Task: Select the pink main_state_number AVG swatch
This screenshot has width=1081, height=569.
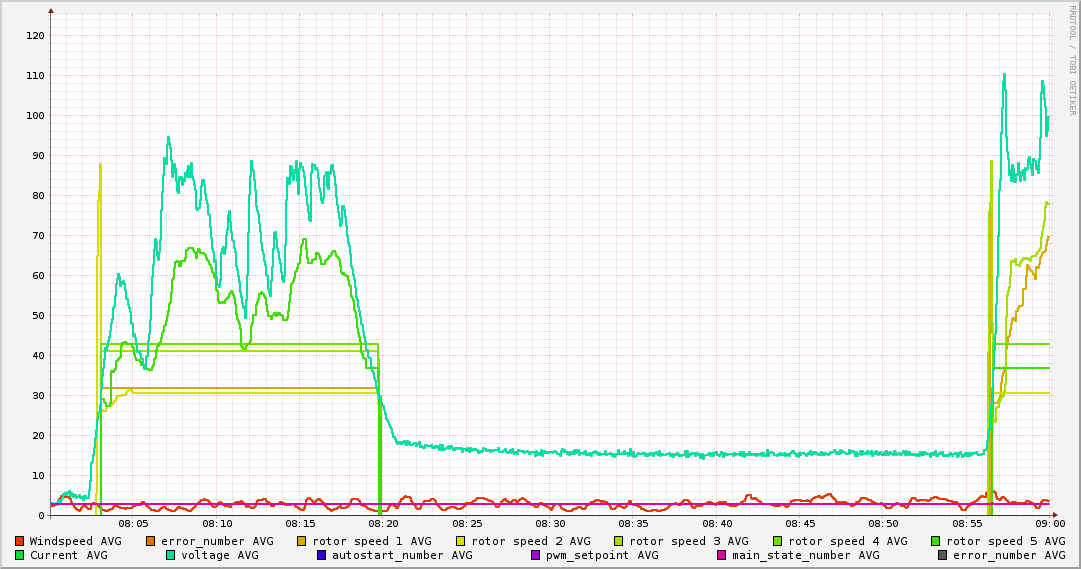Action: tap(722, 555)
